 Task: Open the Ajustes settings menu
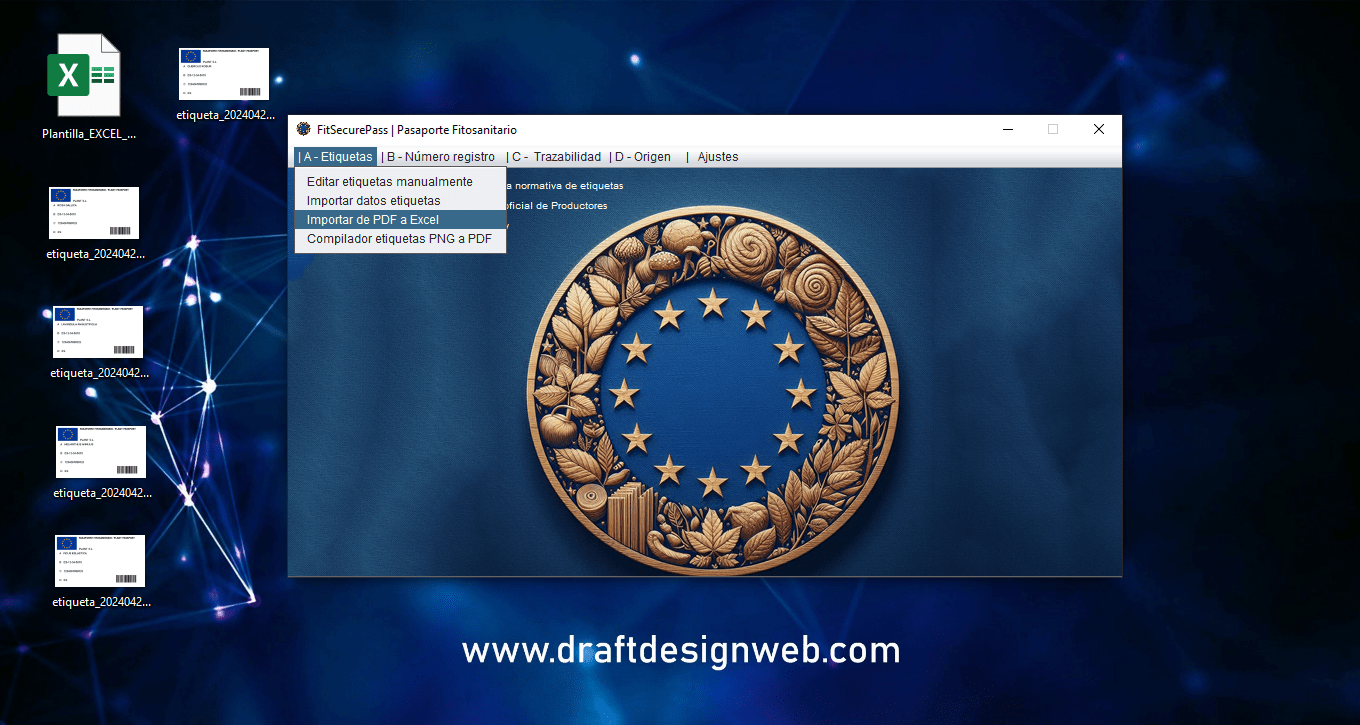717,157
